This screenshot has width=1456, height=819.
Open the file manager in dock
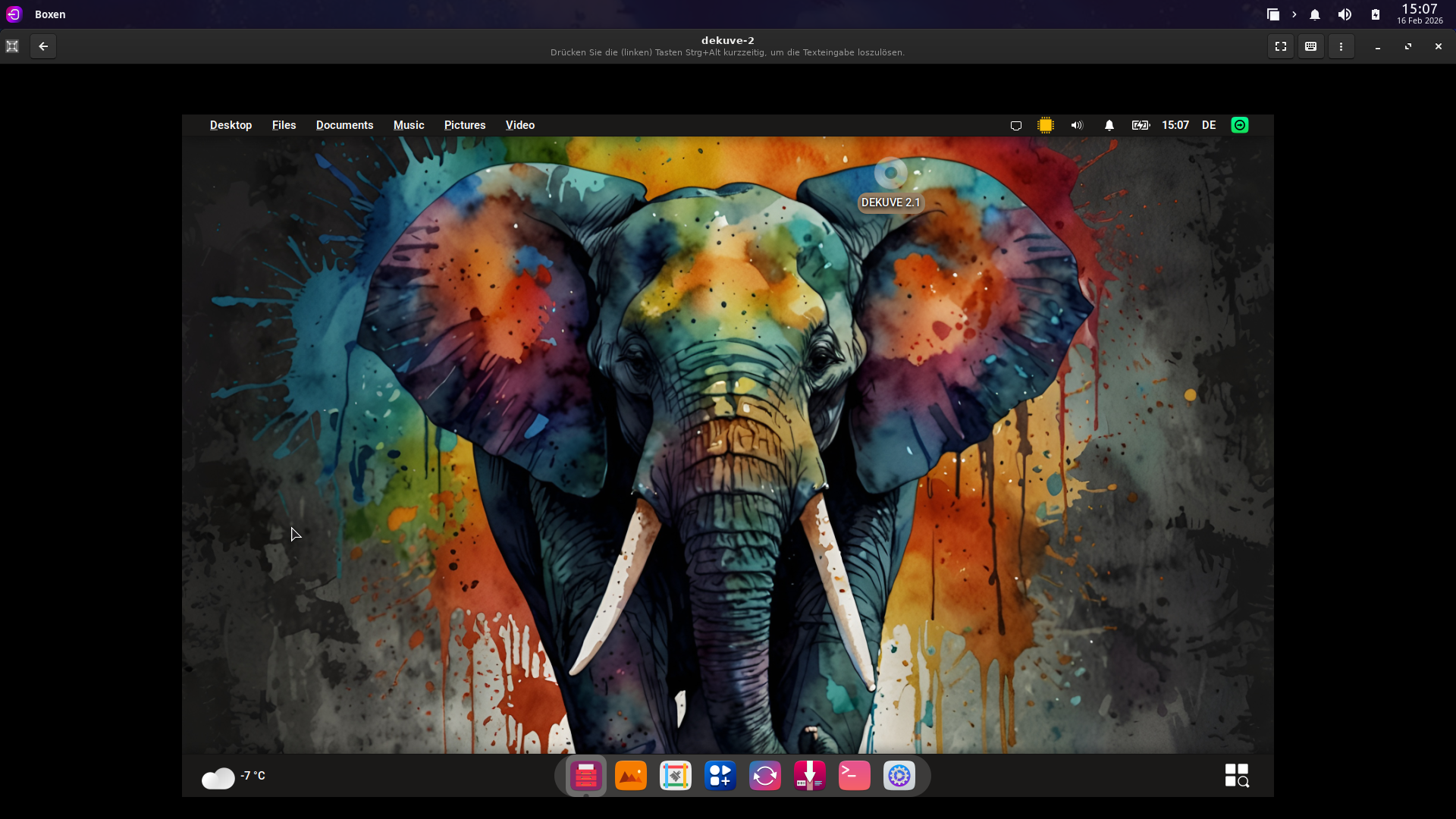tap(586, 776)
